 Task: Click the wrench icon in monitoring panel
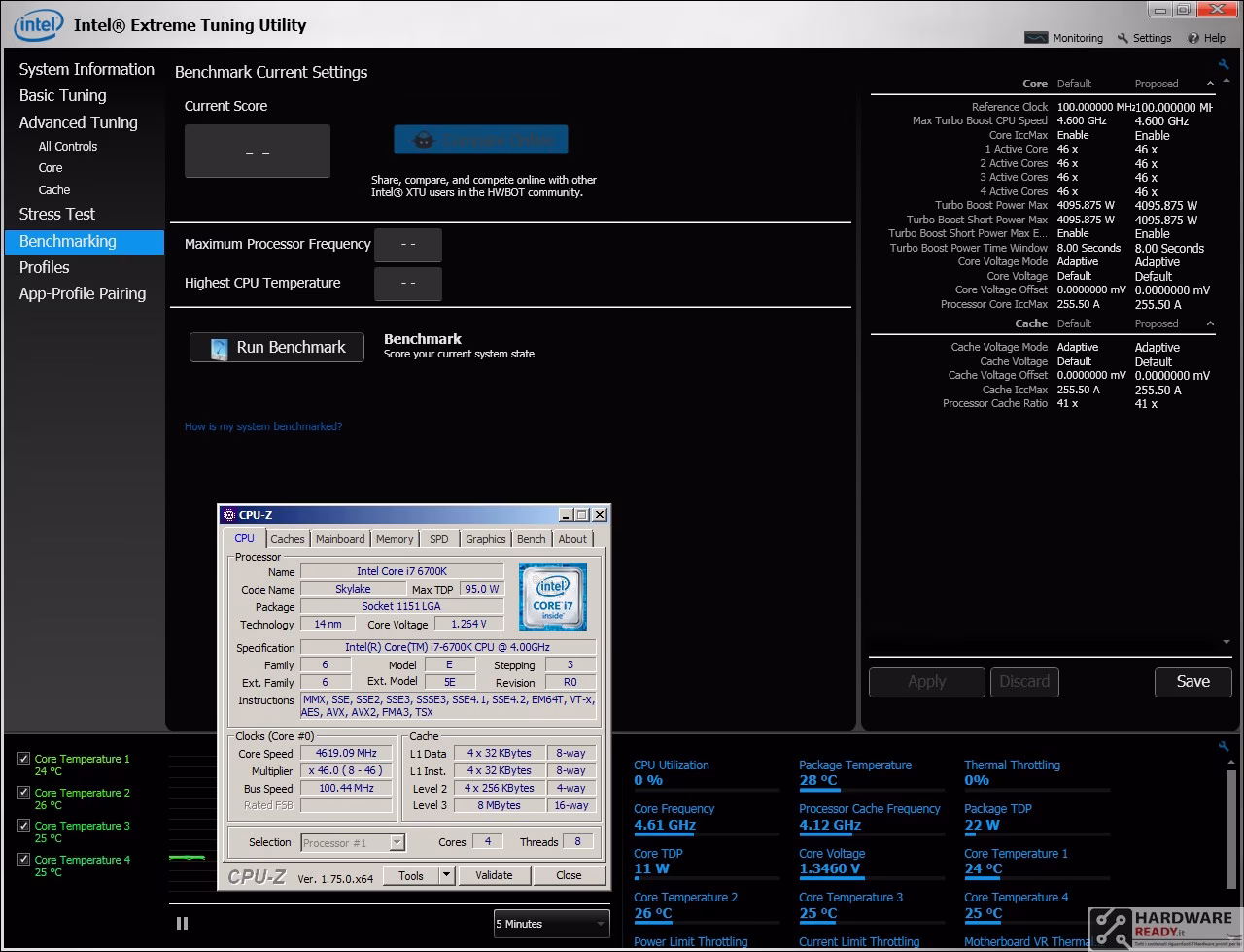point(1224,746)
